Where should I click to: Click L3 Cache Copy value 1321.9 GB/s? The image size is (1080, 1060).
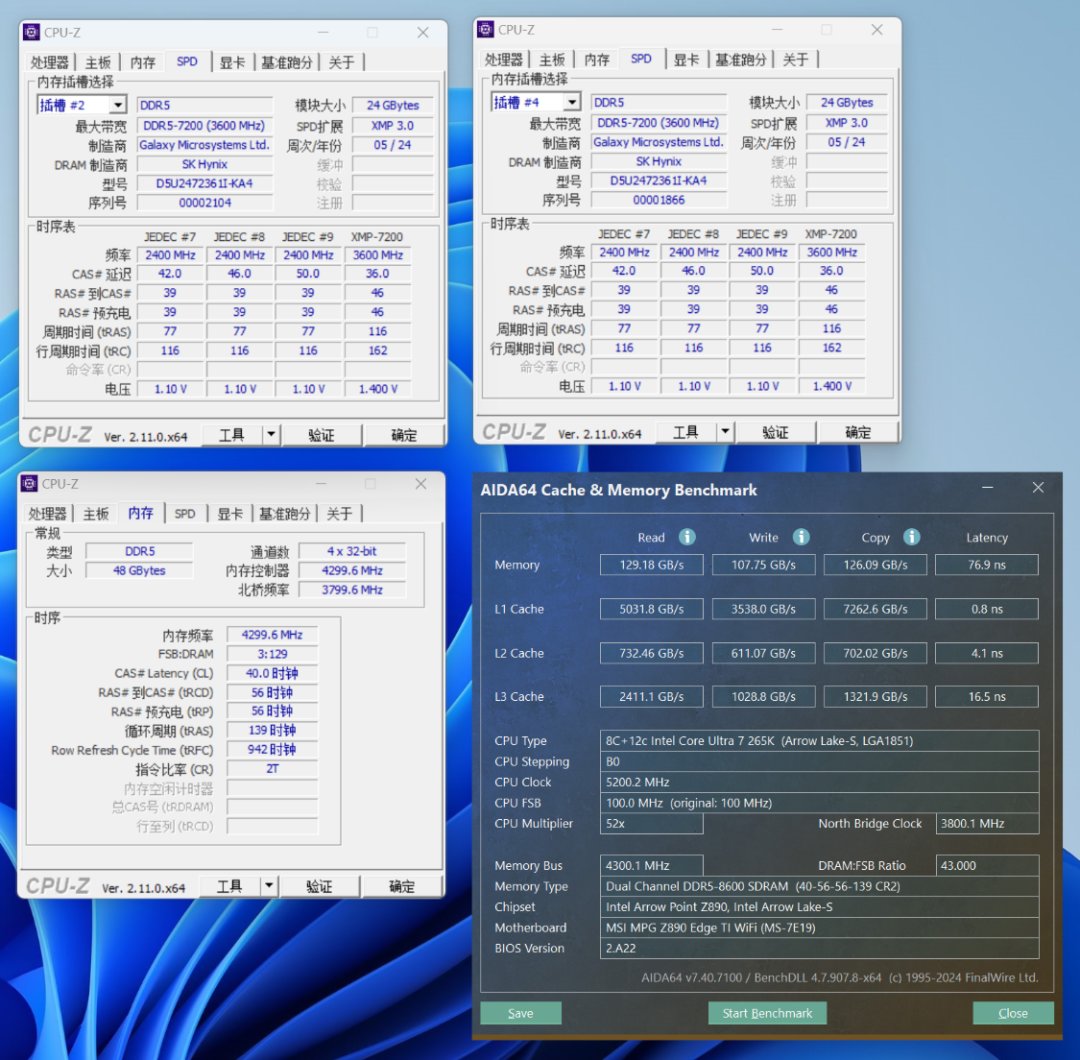tap(875, 696)
